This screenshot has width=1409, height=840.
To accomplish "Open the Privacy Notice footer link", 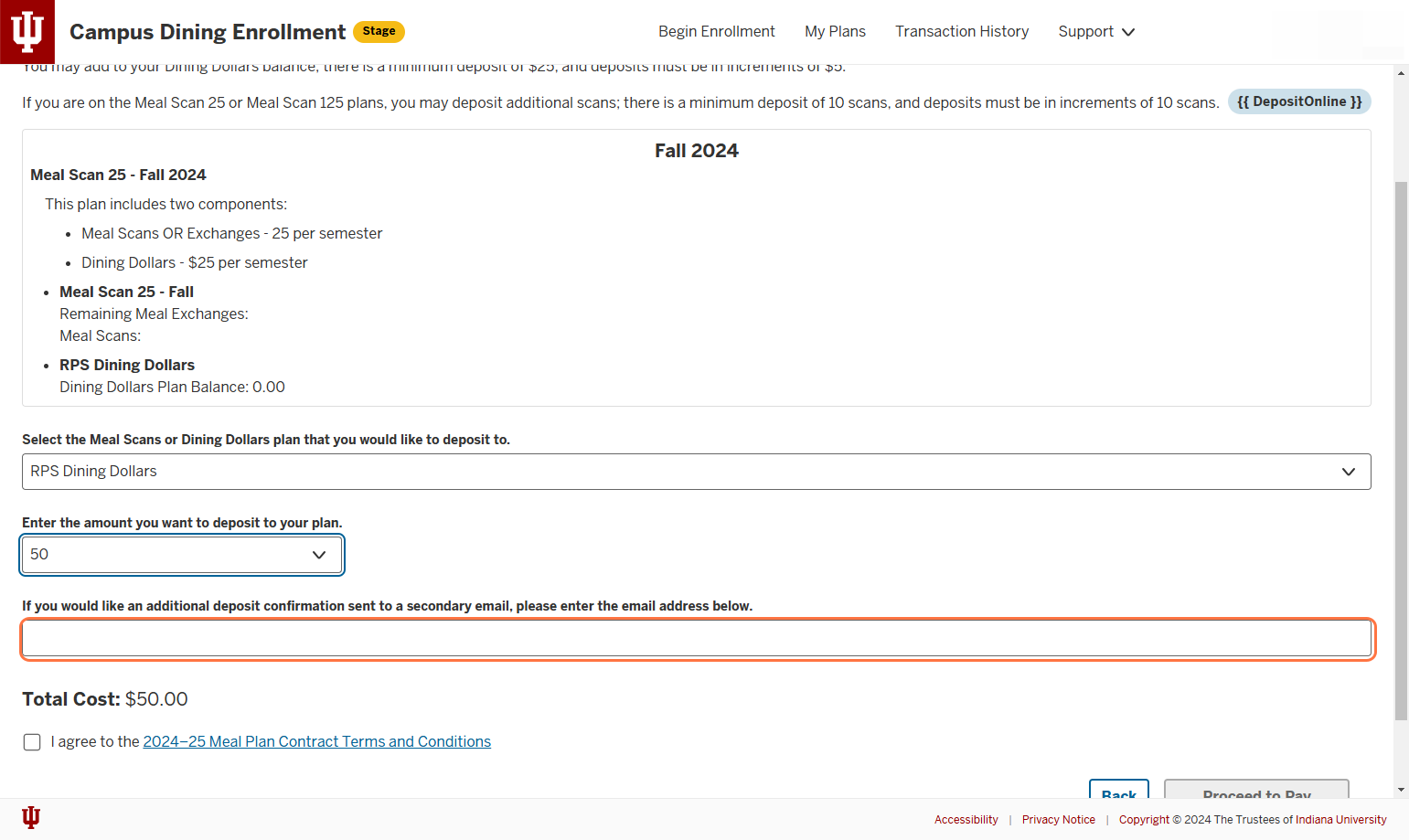I will 1058,820.
